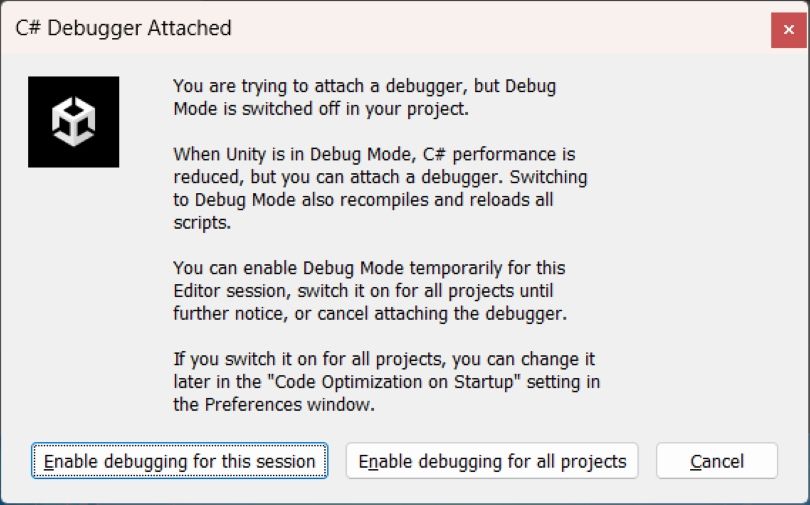810x505 pixels.
Task: Click the line "Mode is switched off in your project."
Action: pyautogui.click(x=321, y=109)
